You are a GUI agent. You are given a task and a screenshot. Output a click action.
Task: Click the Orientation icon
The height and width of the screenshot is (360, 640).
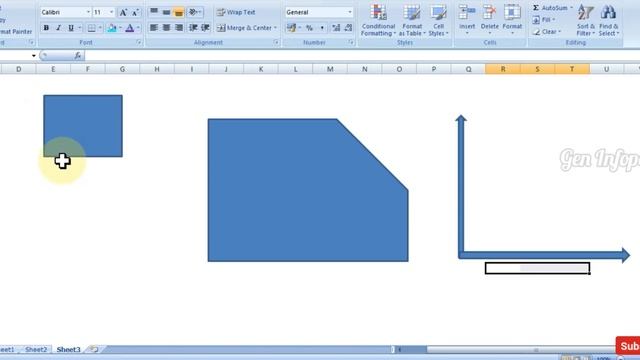(x=193, y=12)
